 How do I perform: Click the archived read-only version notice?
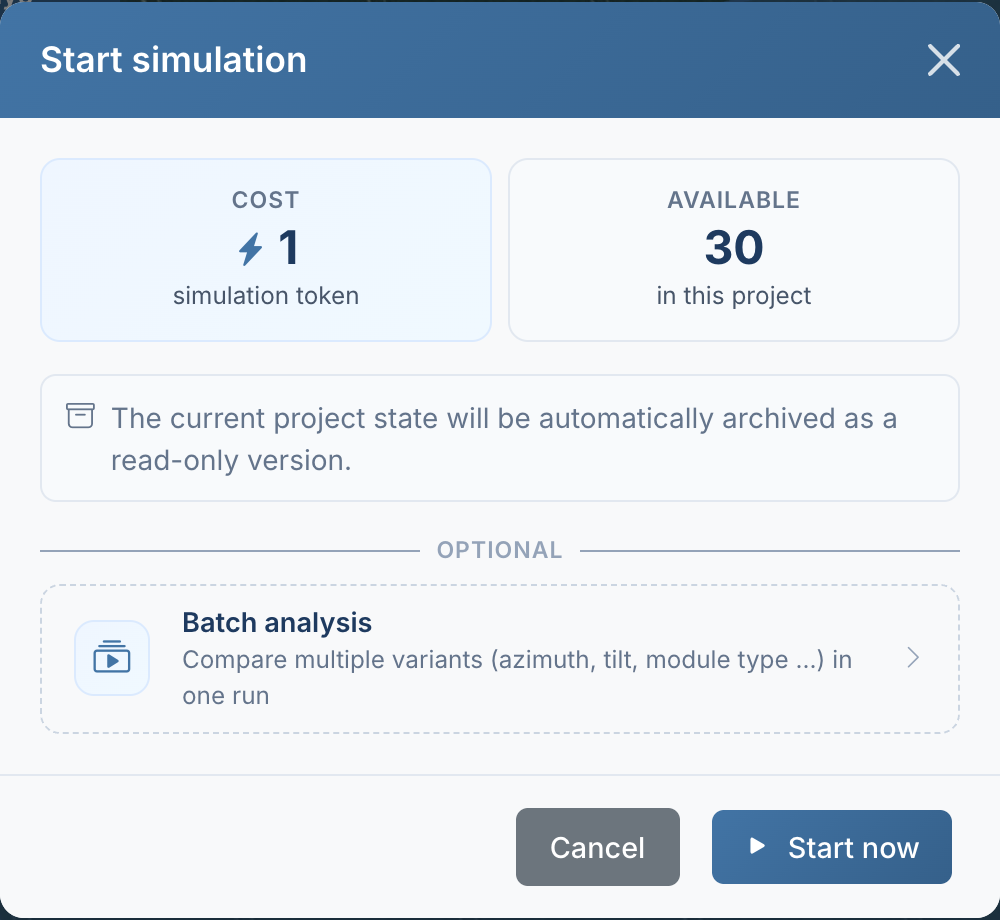(500, 438)
